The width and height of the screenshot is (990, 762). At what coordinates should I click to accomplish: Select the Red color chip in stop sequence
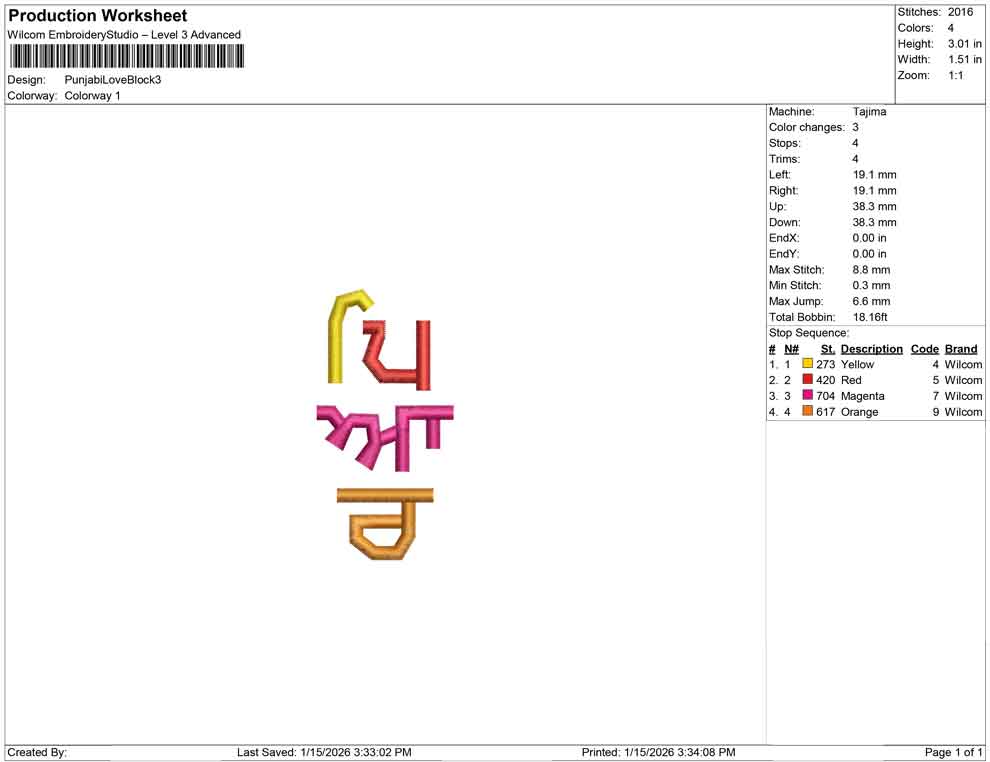coord(806,380)
